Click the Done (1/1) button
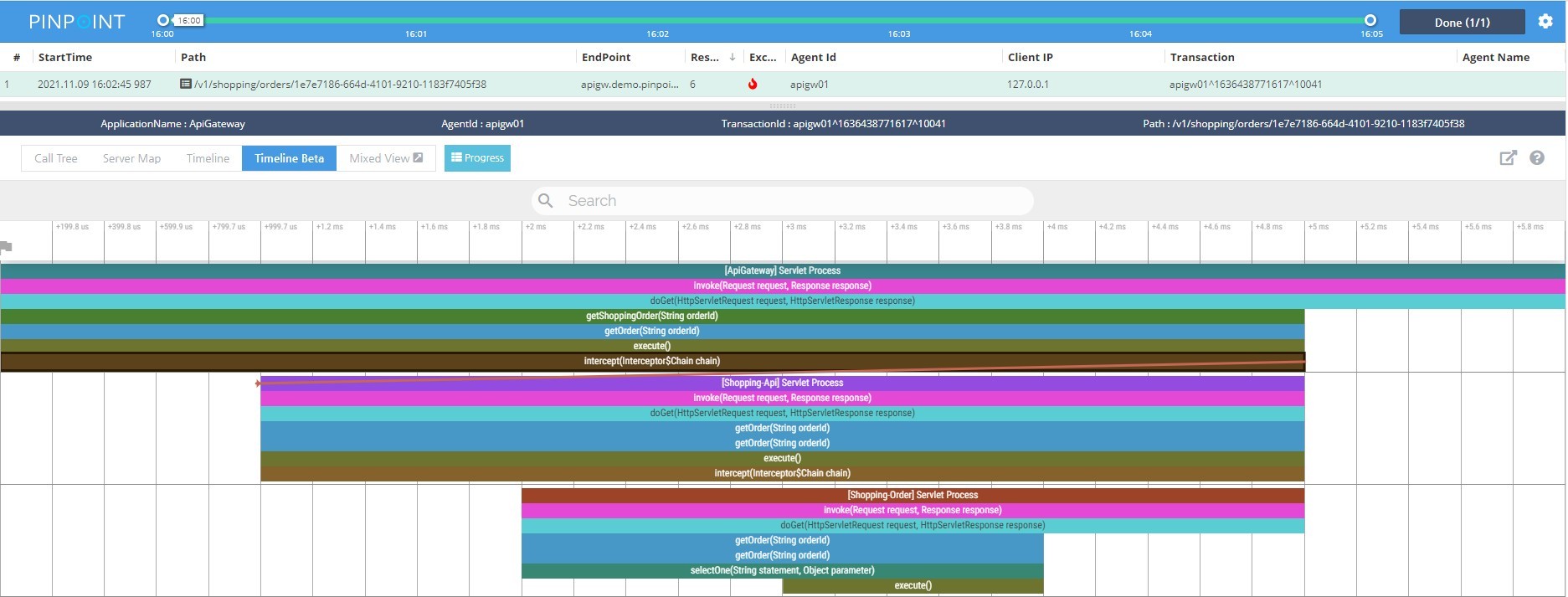 click(1462, 23)
